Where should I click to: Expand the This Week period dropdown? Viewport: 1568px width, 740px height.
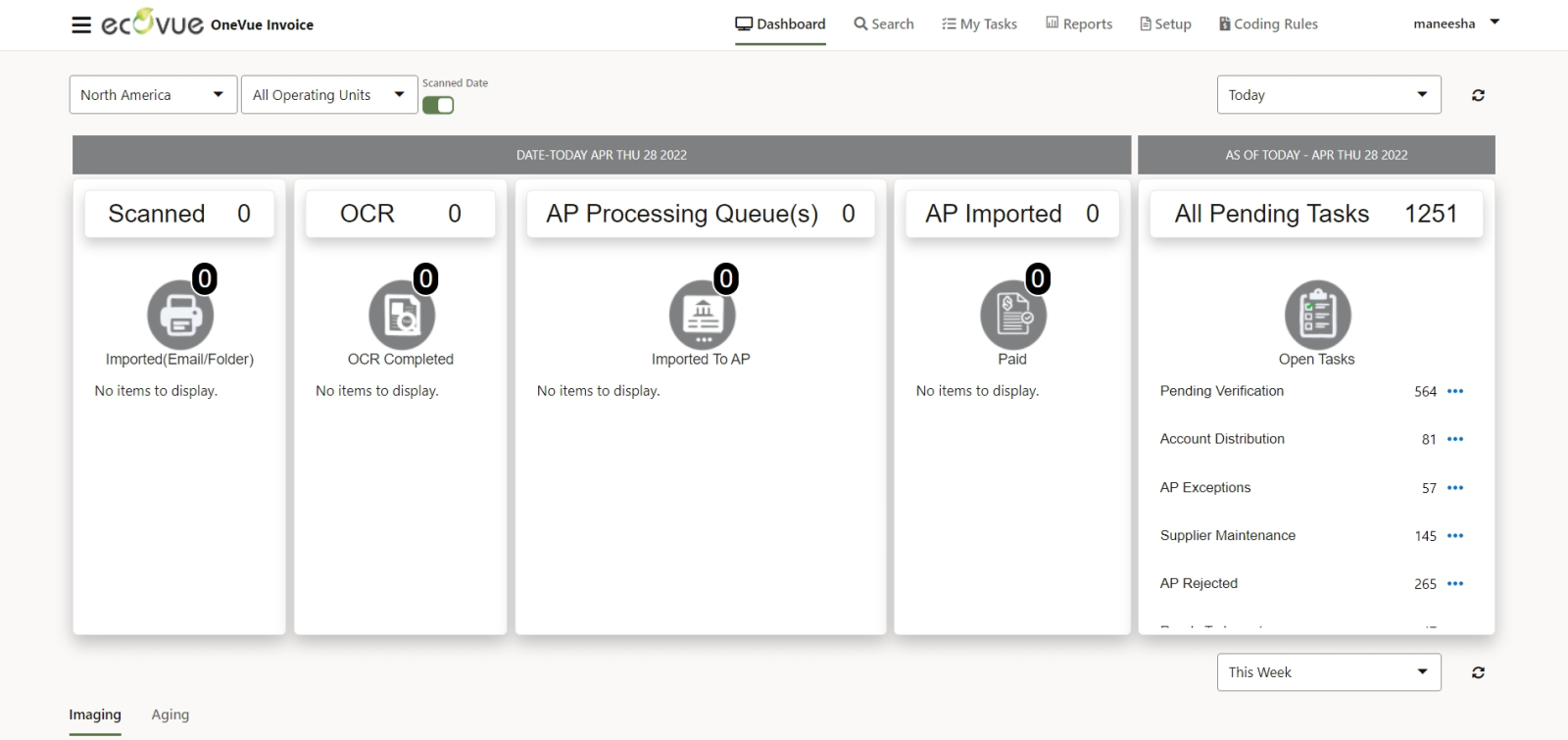pyautogui.click(x=1328, y=672)
